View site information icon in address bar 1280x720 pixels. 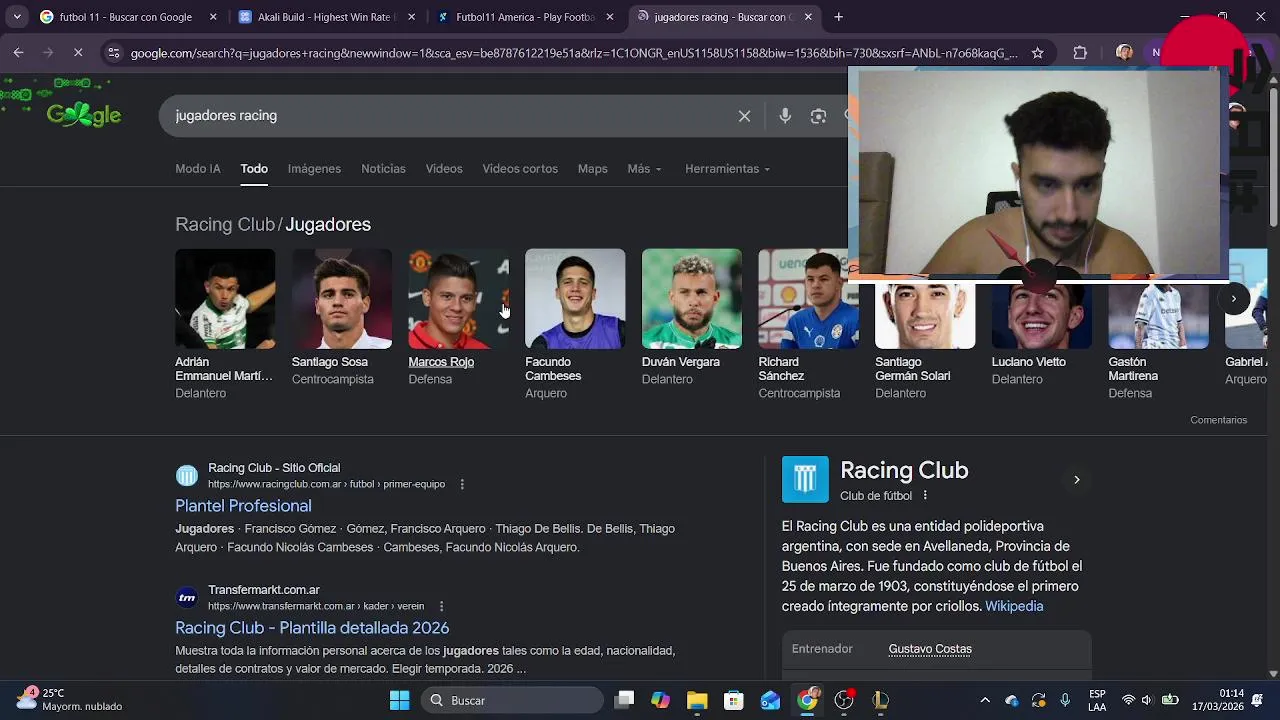(114, 53)
